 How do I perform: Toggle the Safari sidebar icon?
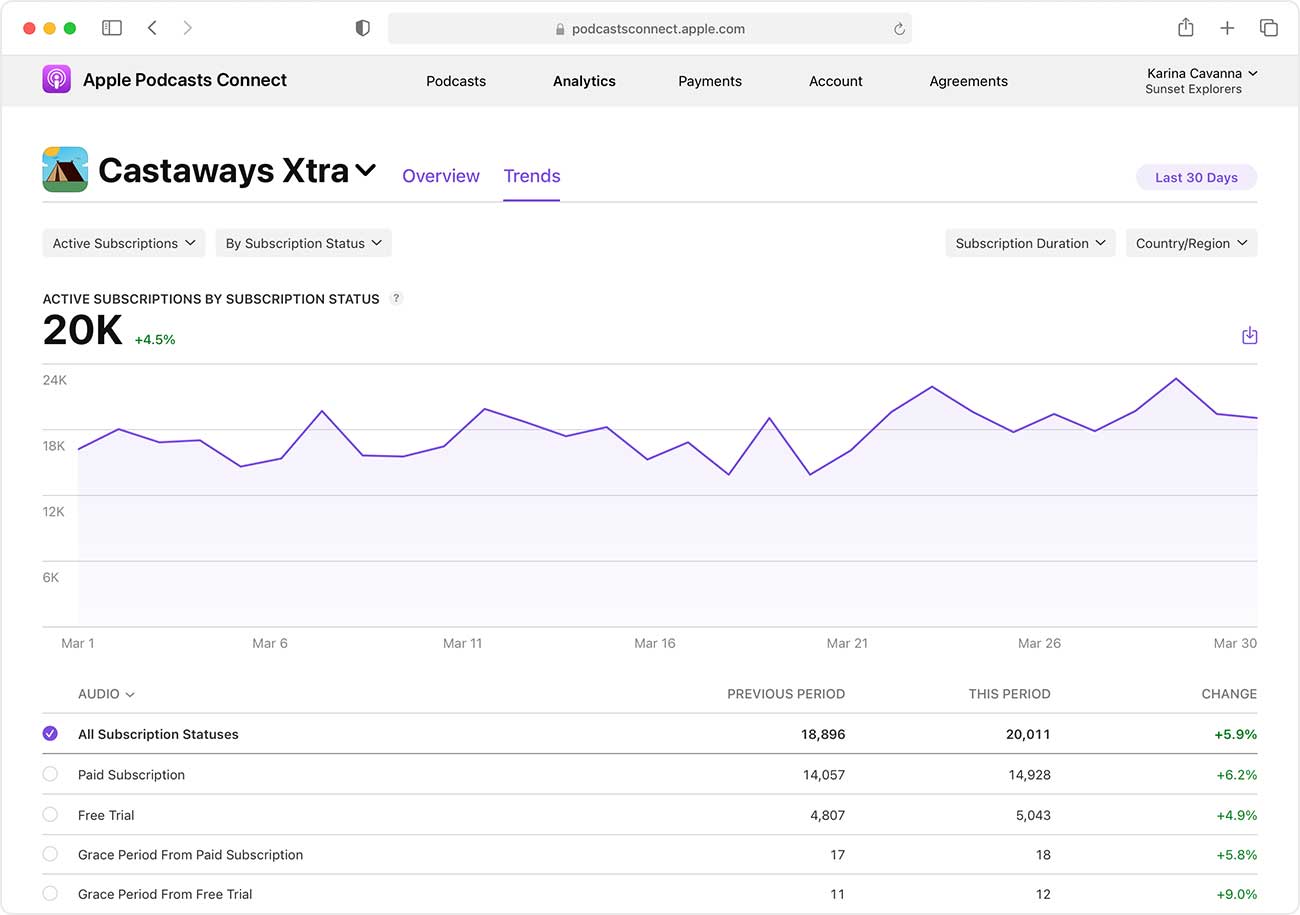point(112,28)
